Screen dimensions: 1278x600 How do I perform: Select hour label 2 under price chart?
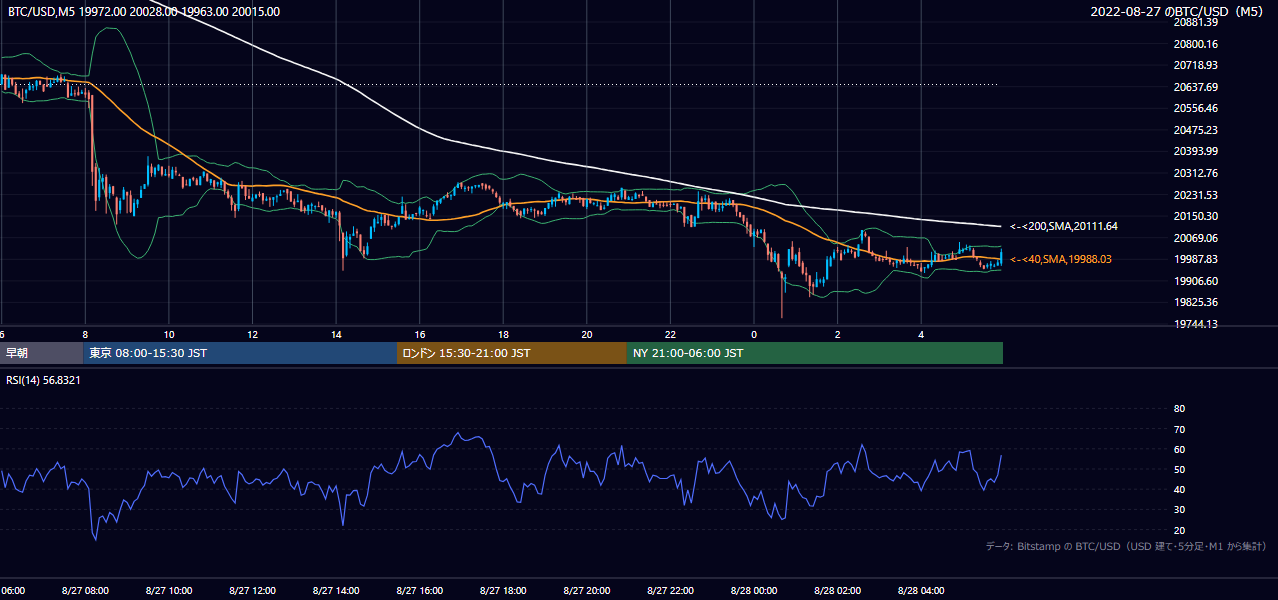coord(838,334)
